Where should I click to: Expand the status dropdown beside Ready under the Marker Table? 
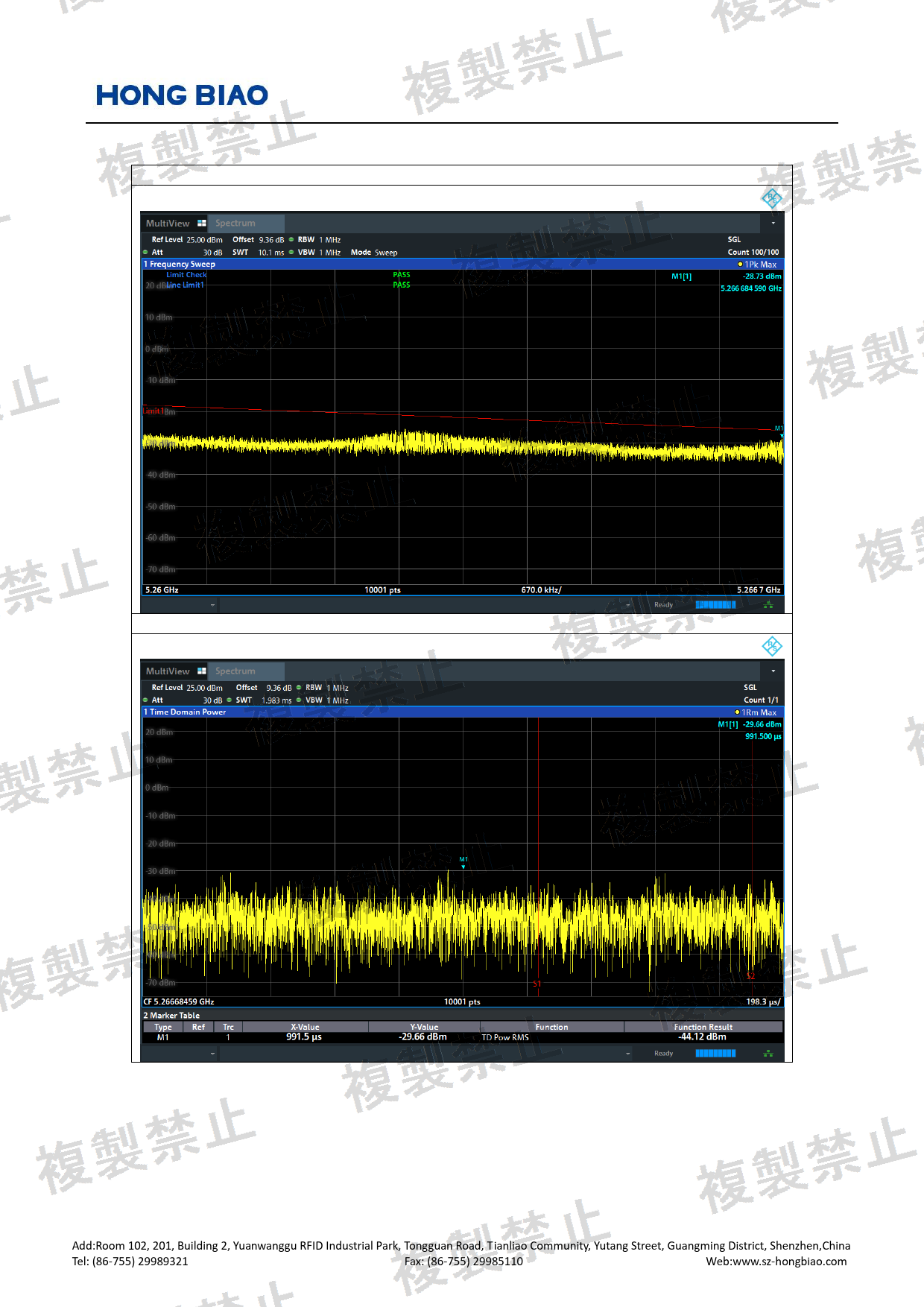628,1054
